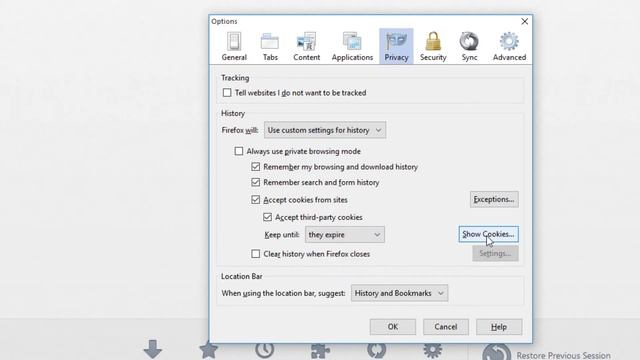Open the Tabs options panel
640x360 pixels.
pyautogui.click(x=270, y=47)
